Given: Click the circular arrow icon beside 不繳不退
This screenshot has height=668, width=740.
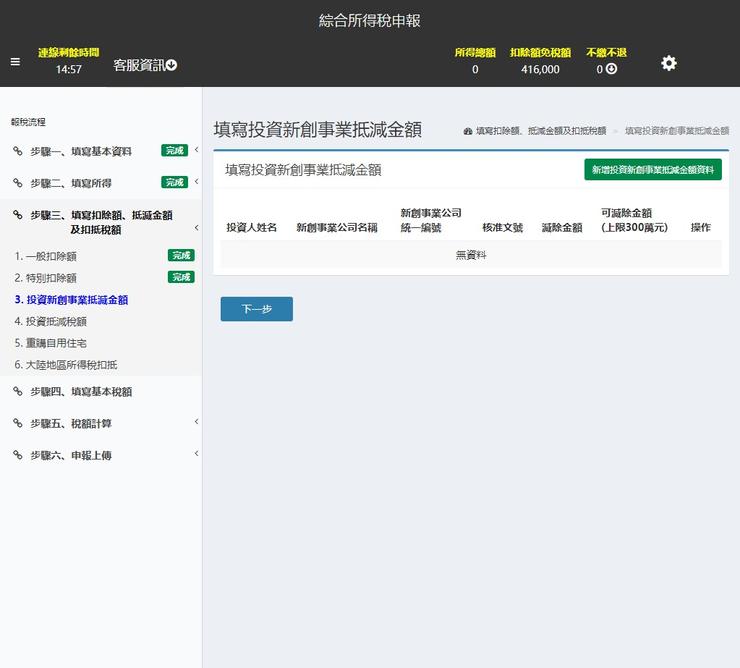Looking at the screenshot, I should (611, 69).
